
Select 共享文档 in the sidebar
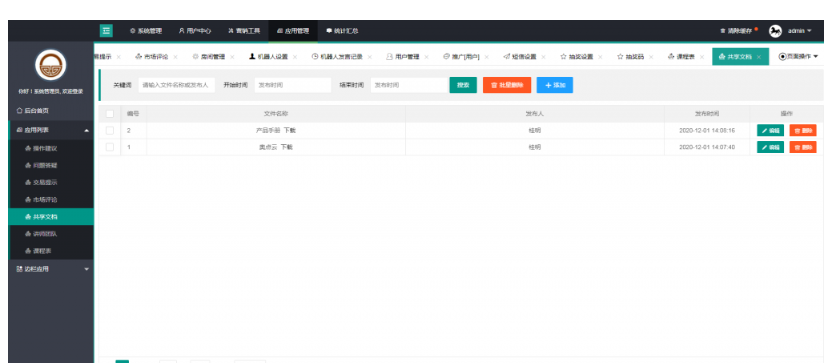tap(51, 216)
